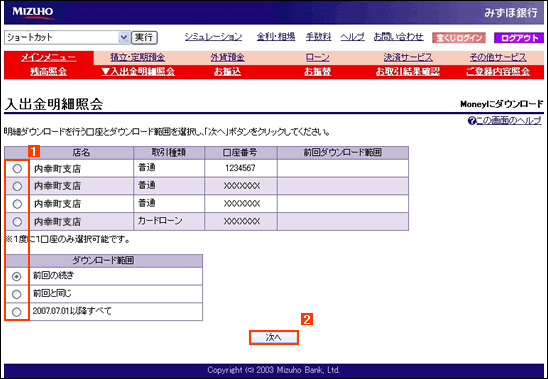Click the 宝くじログイン button

pos(459,38)
